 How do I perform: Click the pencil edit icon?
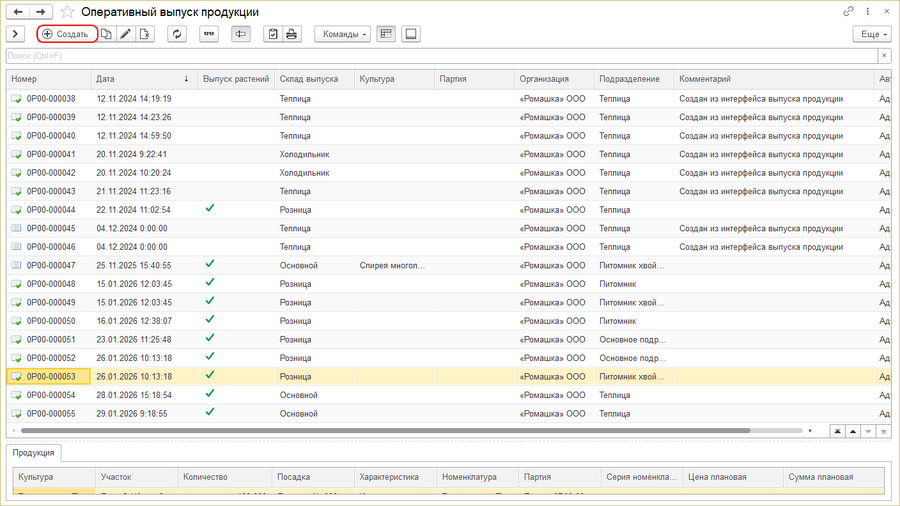pyautogui.click(x=125, y=34)
